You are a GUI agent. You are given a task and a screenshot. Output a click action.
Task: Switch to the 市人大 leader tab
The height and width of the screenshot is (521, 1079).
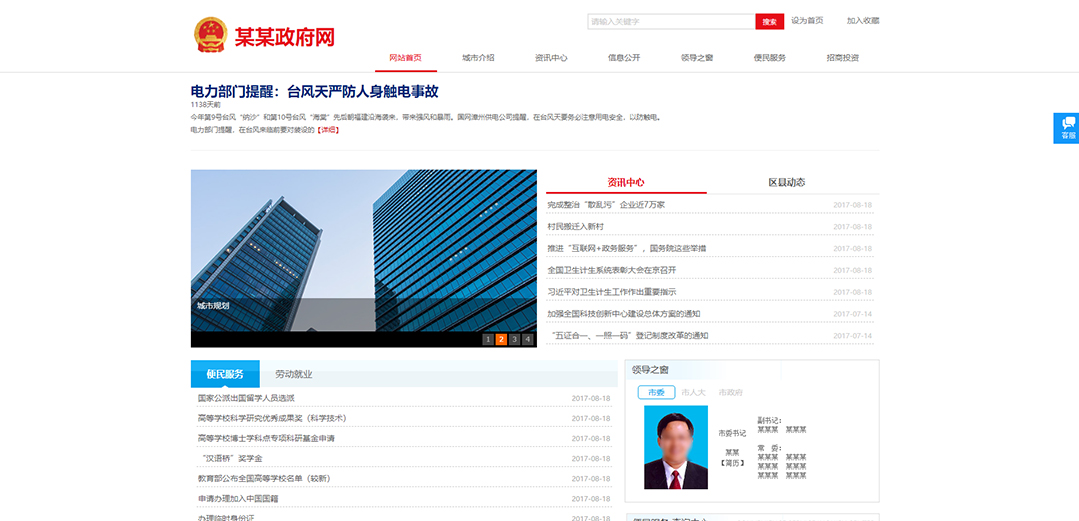point(693,393)
